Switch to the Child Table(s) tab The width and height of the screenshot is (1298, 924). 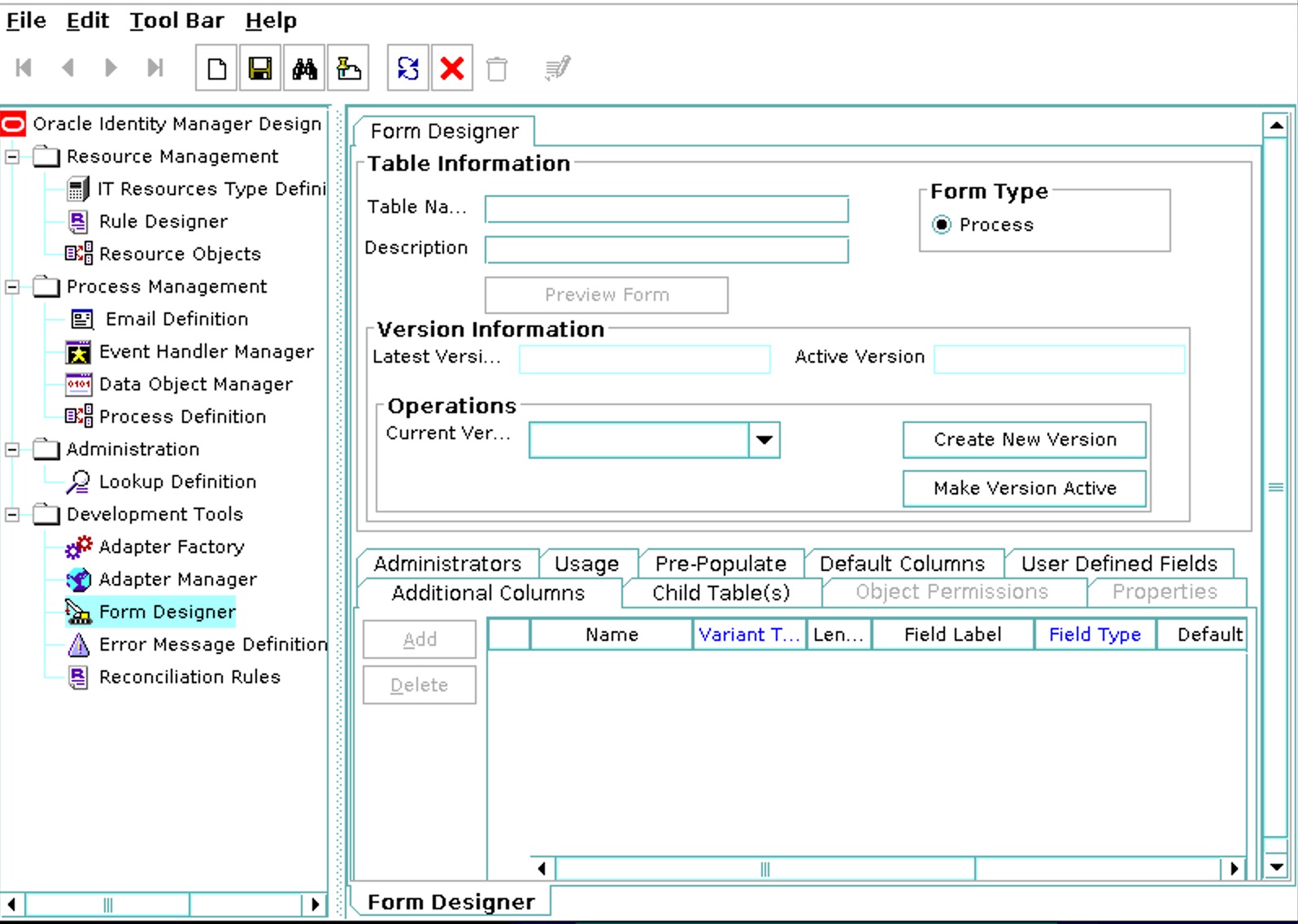[721, 593]
